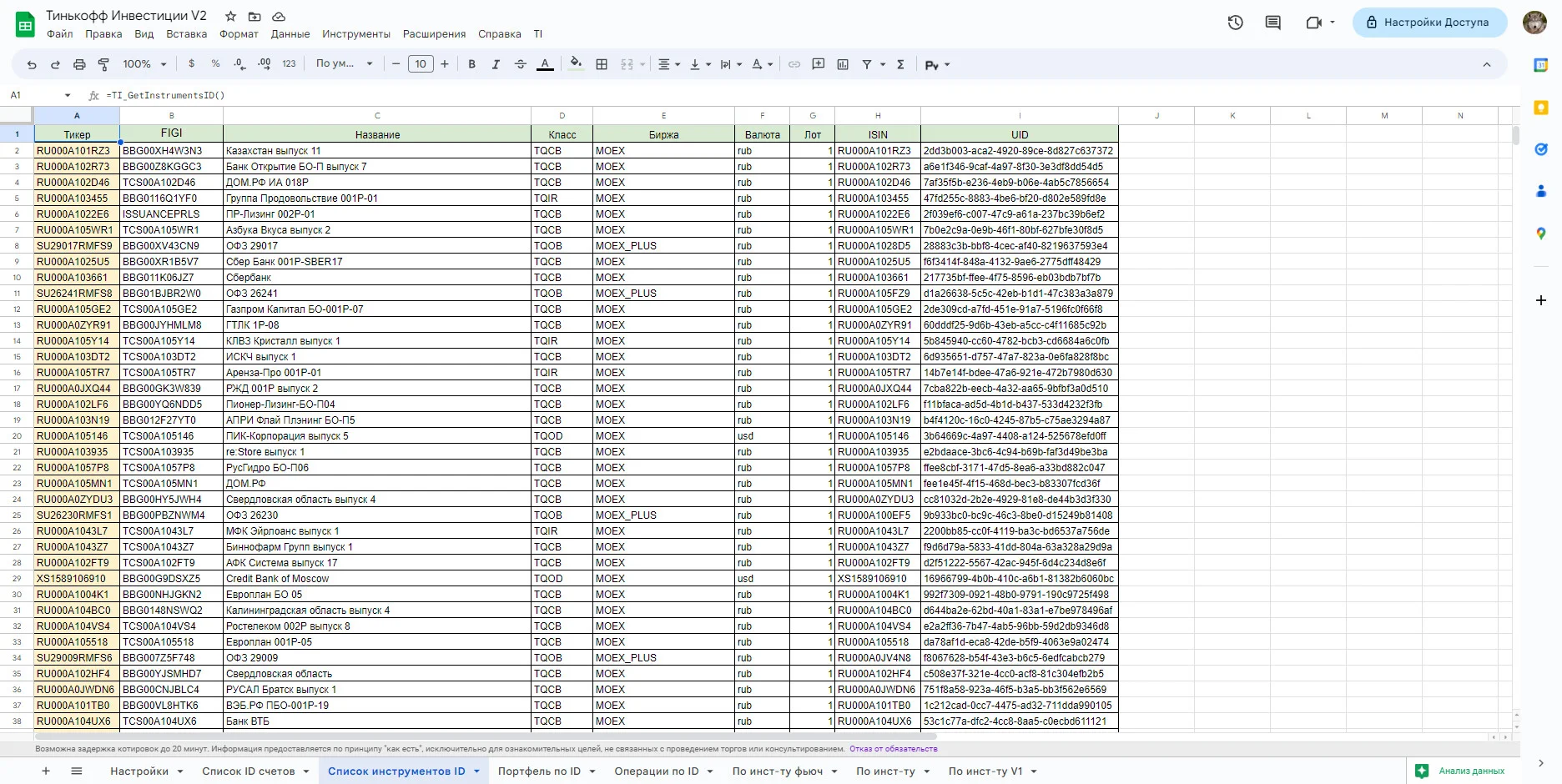Switch to the Портфель по ID sheet
1562x784 pixels.
[539, 771]
